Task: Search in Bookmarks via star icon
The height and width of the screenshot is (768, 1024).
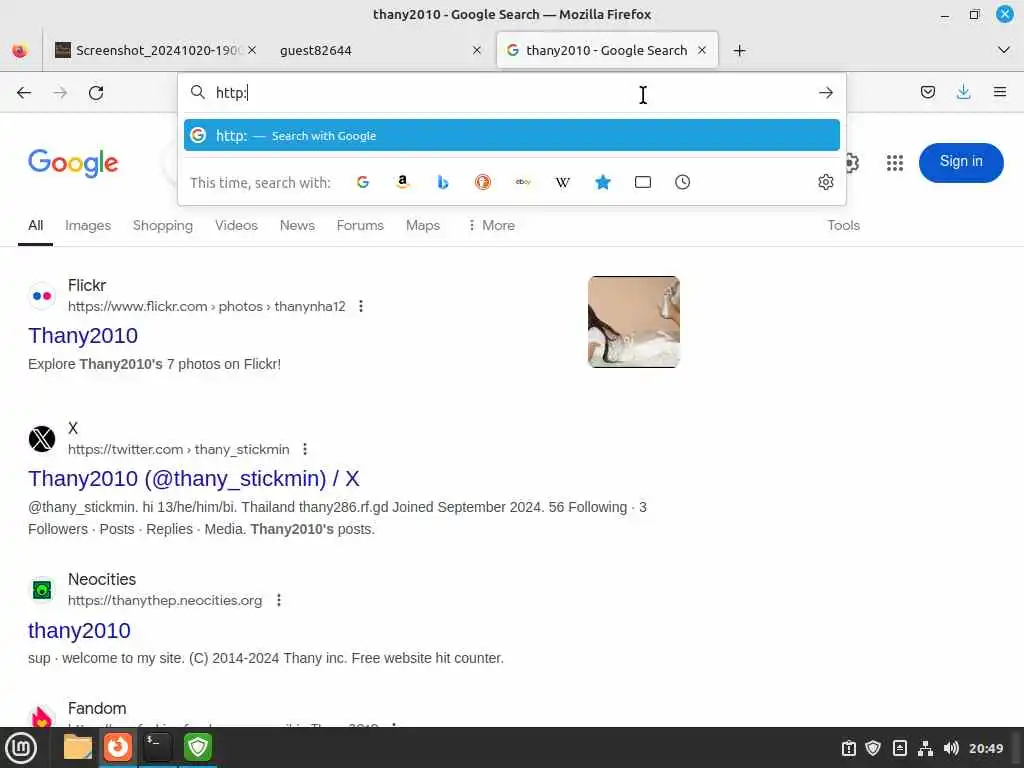Action: click(x=603, y=182)
